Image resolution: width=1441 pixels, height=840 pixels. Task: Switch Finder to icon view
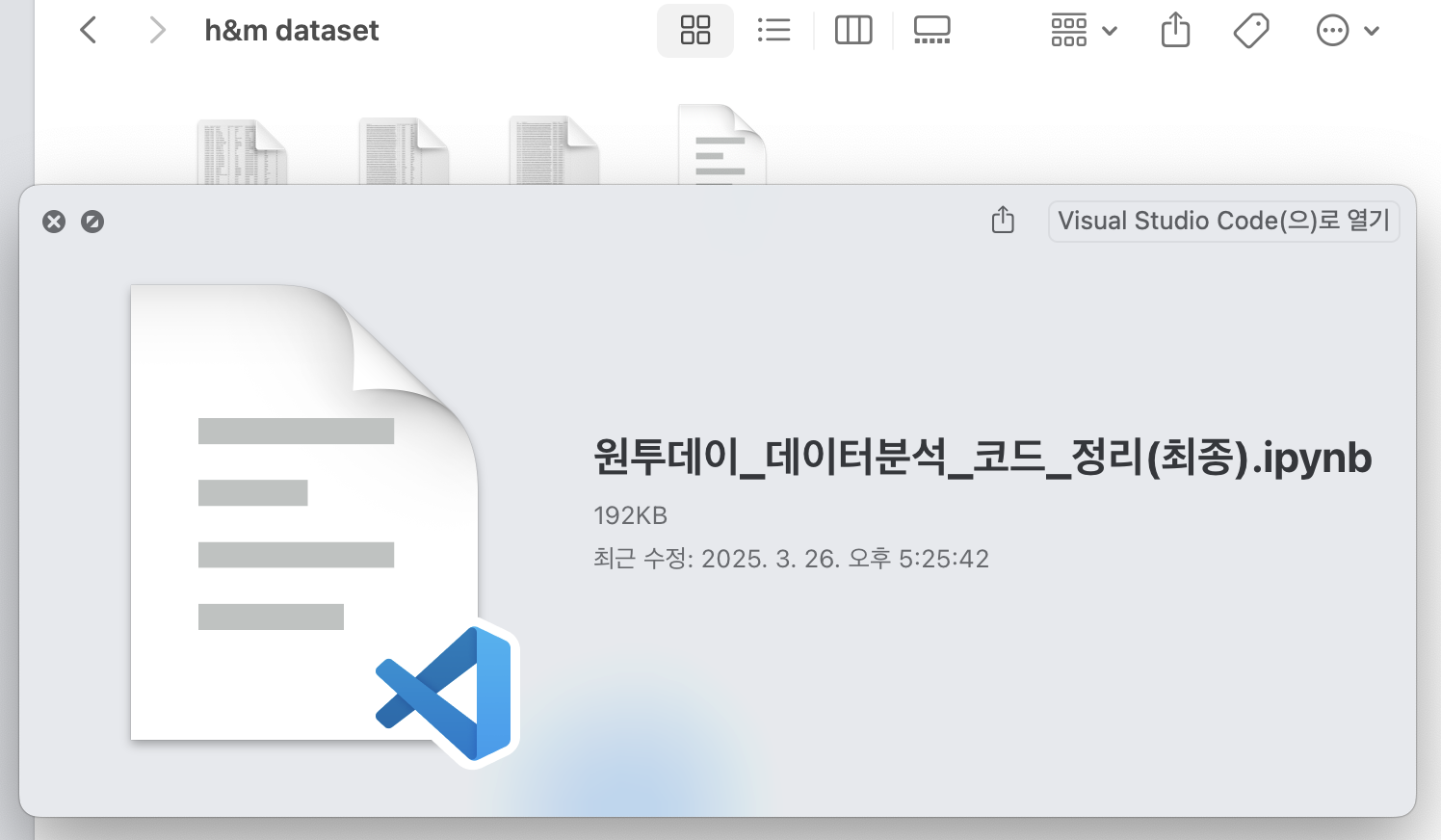[x=695, y=30]
